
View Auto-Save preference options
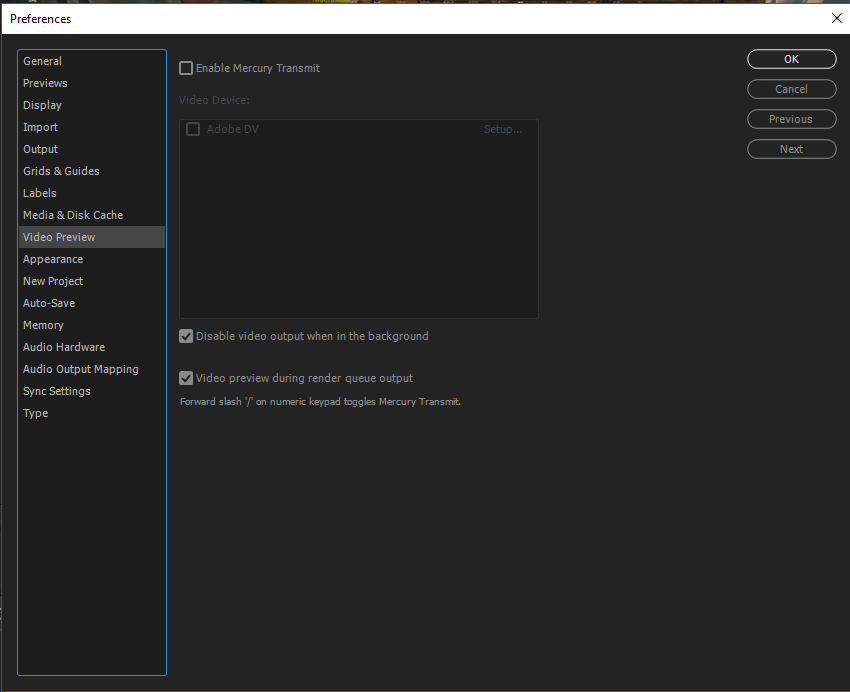[47, 303]
